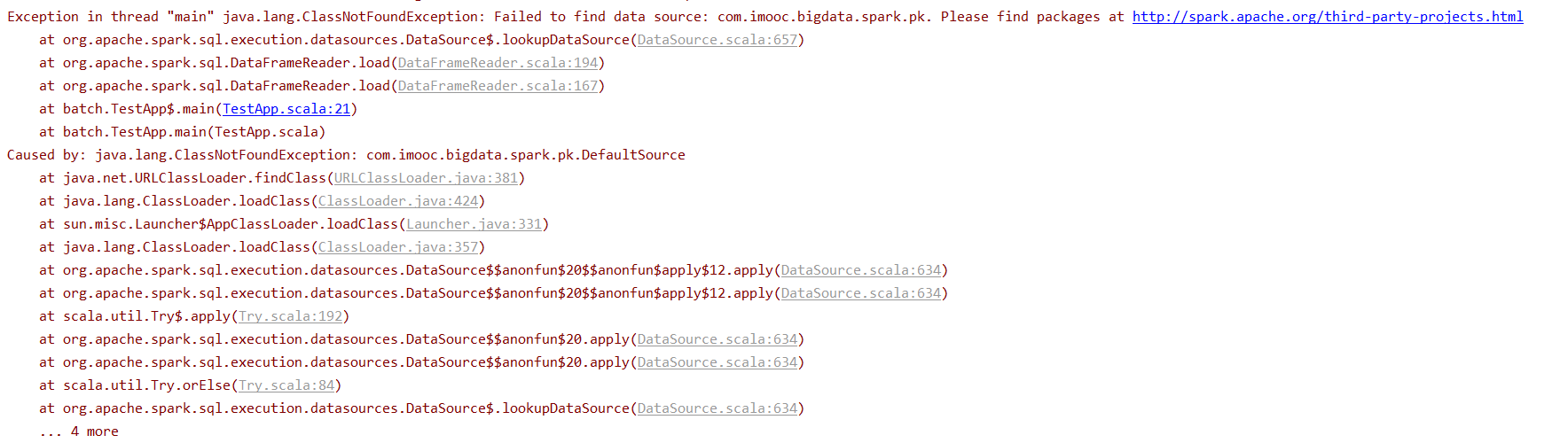Screen dimensions: 1568x443
Task: Open second anonfun$apply$12 DataSource.scala:634 link
Action: 861,293
